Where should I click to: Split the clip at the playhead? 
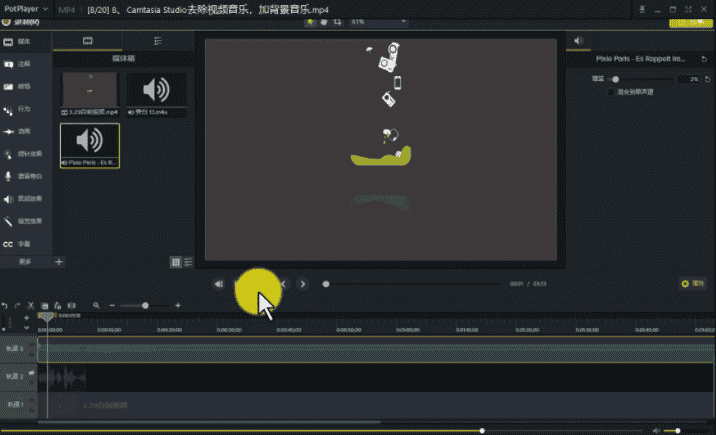pos(71,305)
